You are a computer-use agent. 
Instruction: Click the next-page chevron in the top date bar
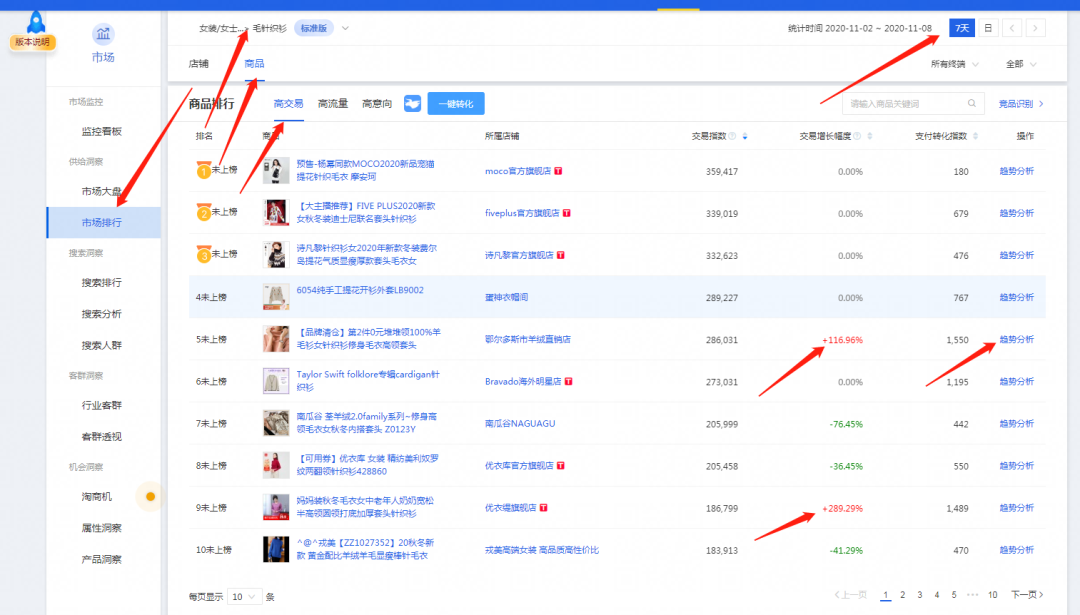click(x=1037, y=28)
